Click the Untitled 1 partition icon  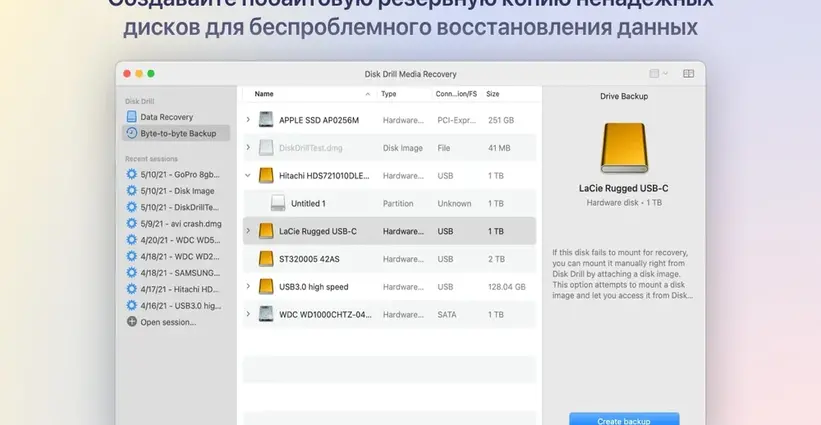point(278,203)
